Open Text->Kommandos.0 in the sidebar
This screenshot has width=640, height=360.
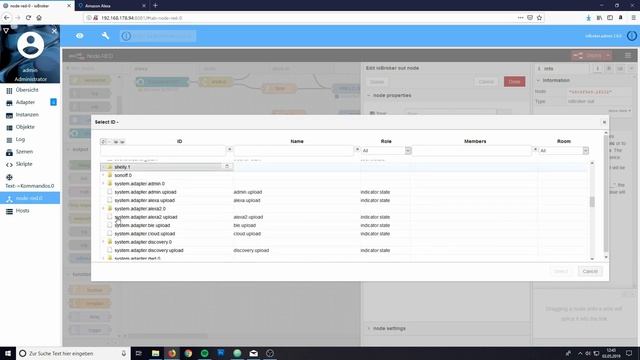coord(29,186)
